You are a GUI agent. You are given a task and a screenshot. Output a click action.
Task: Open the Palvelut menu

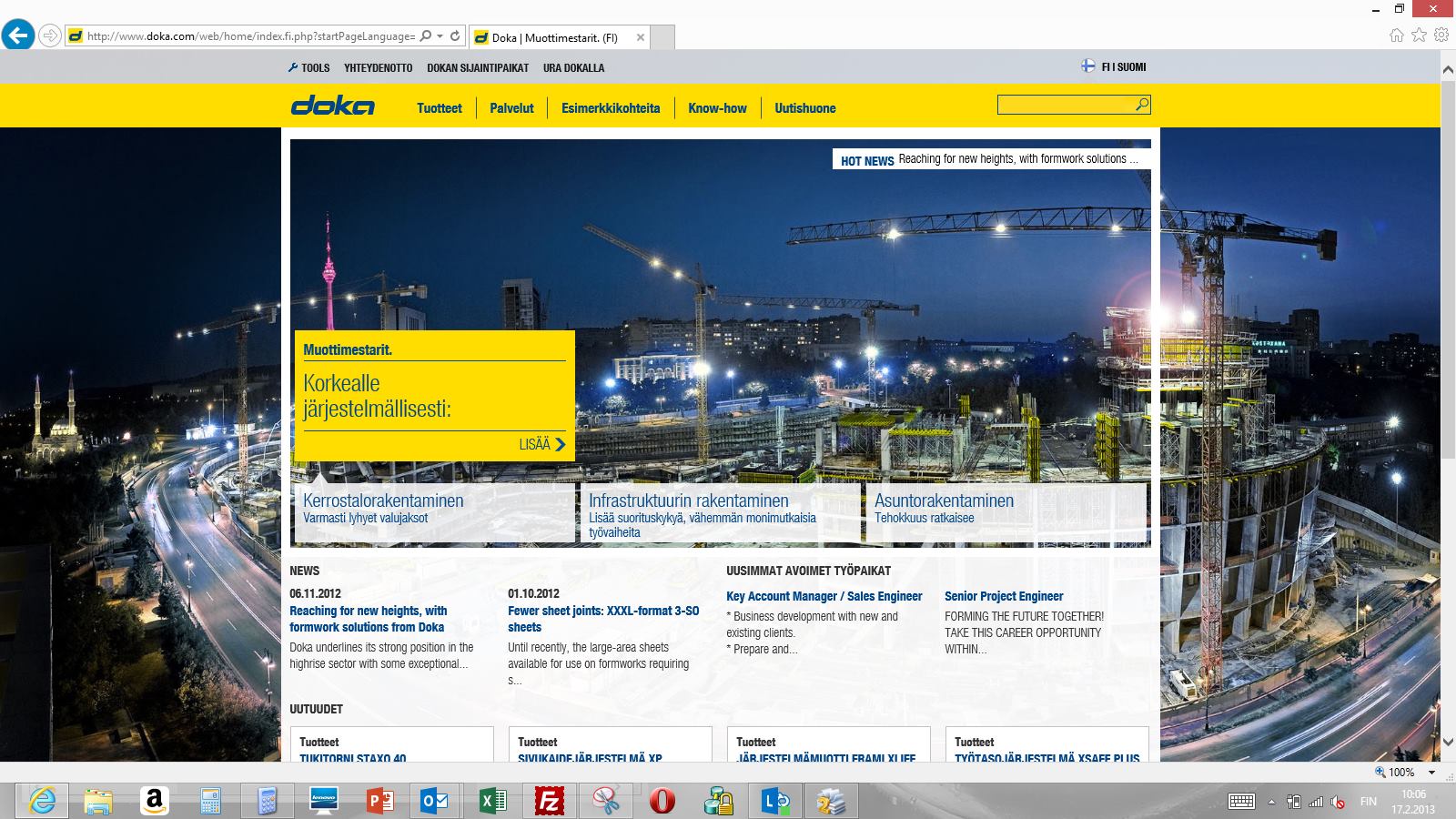pyautogui.click(x=511, y=107)
